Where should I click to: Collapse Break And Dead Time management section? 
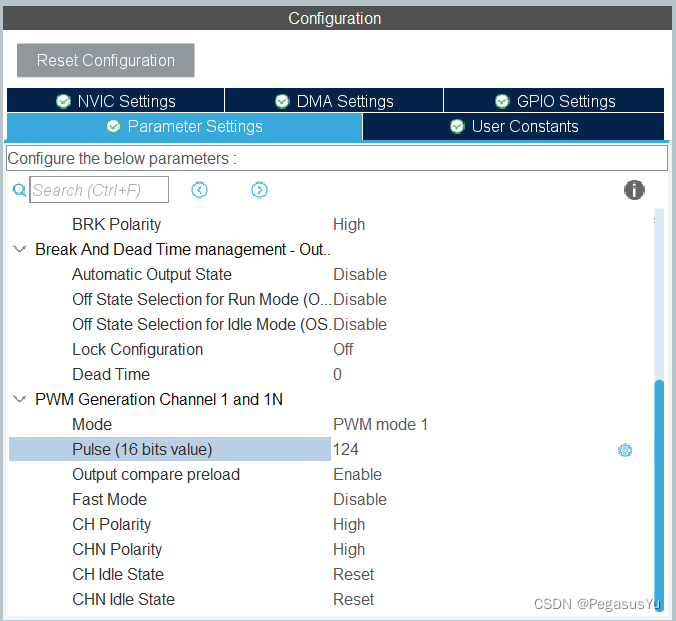(x=20, y=249)
